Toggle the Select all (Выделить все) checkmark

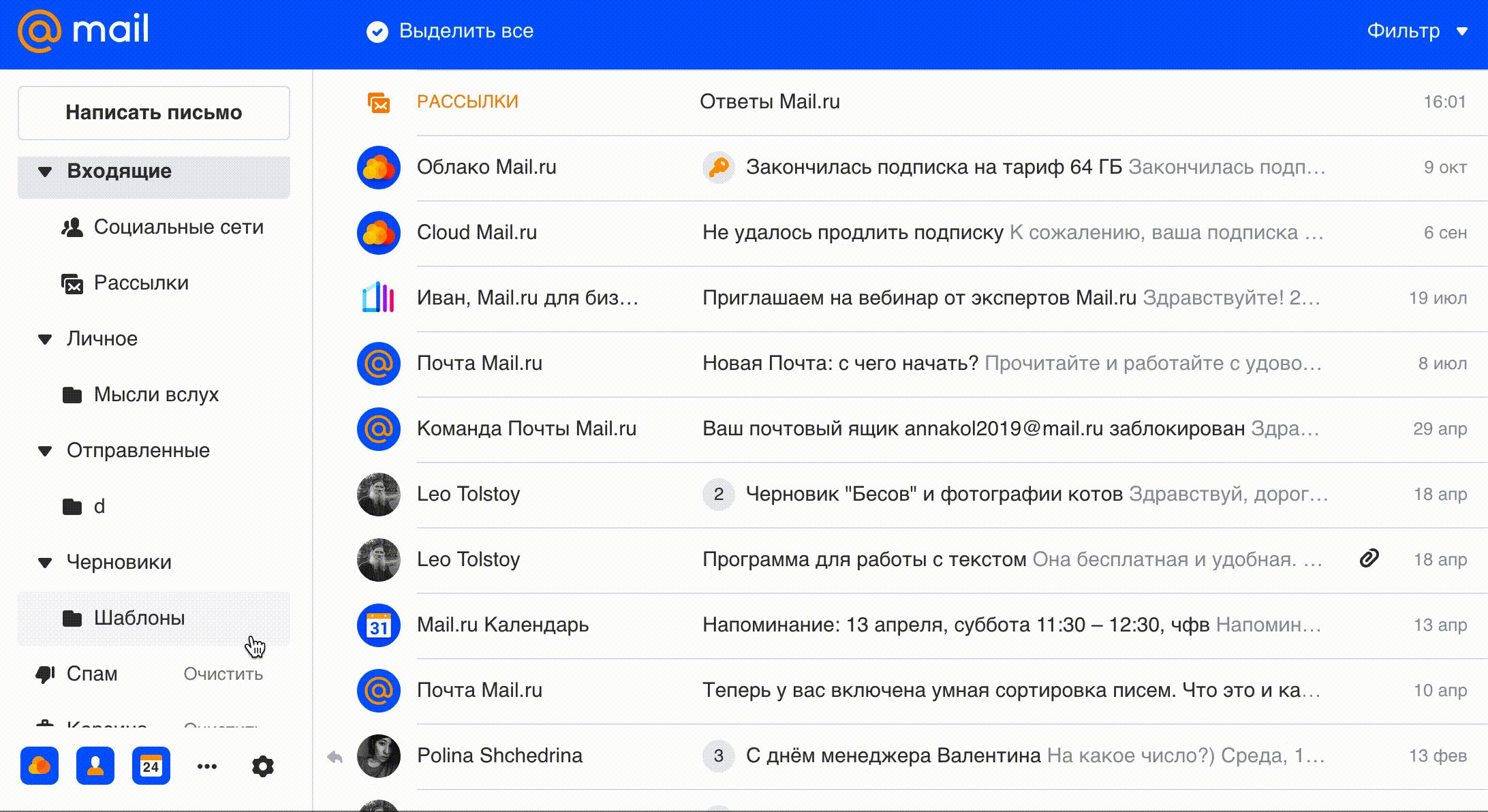click(377, 31)
